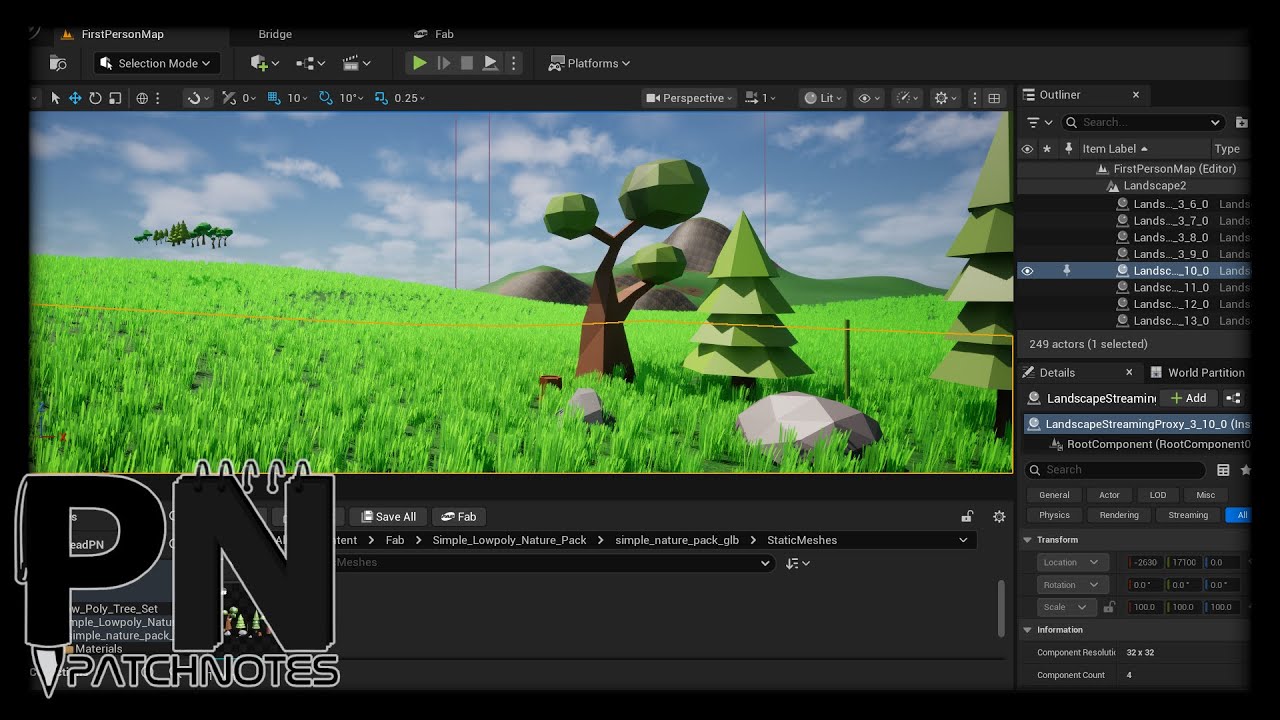Toggle grid location snapping icon
This screenshot has width=1280, height=720.
(x=274, y=98)
